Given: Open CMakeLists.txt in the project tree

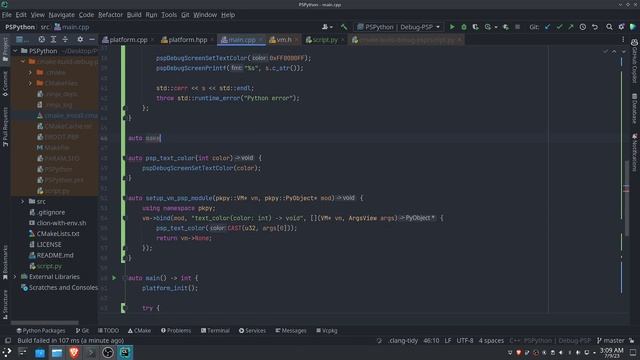Looking at the screenshot, I should (x=58, y=234).
